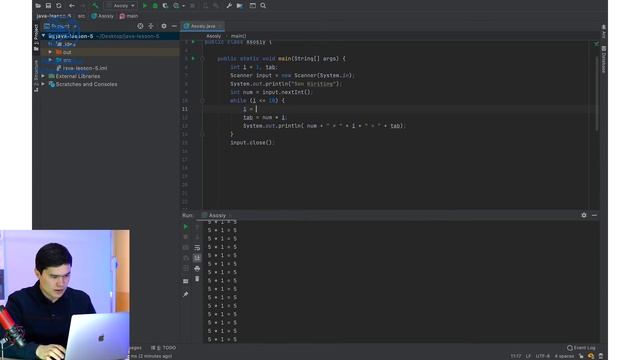640x360 pixels.
Task: Click the fold toggle beside while loop
Action: (202, 100)
